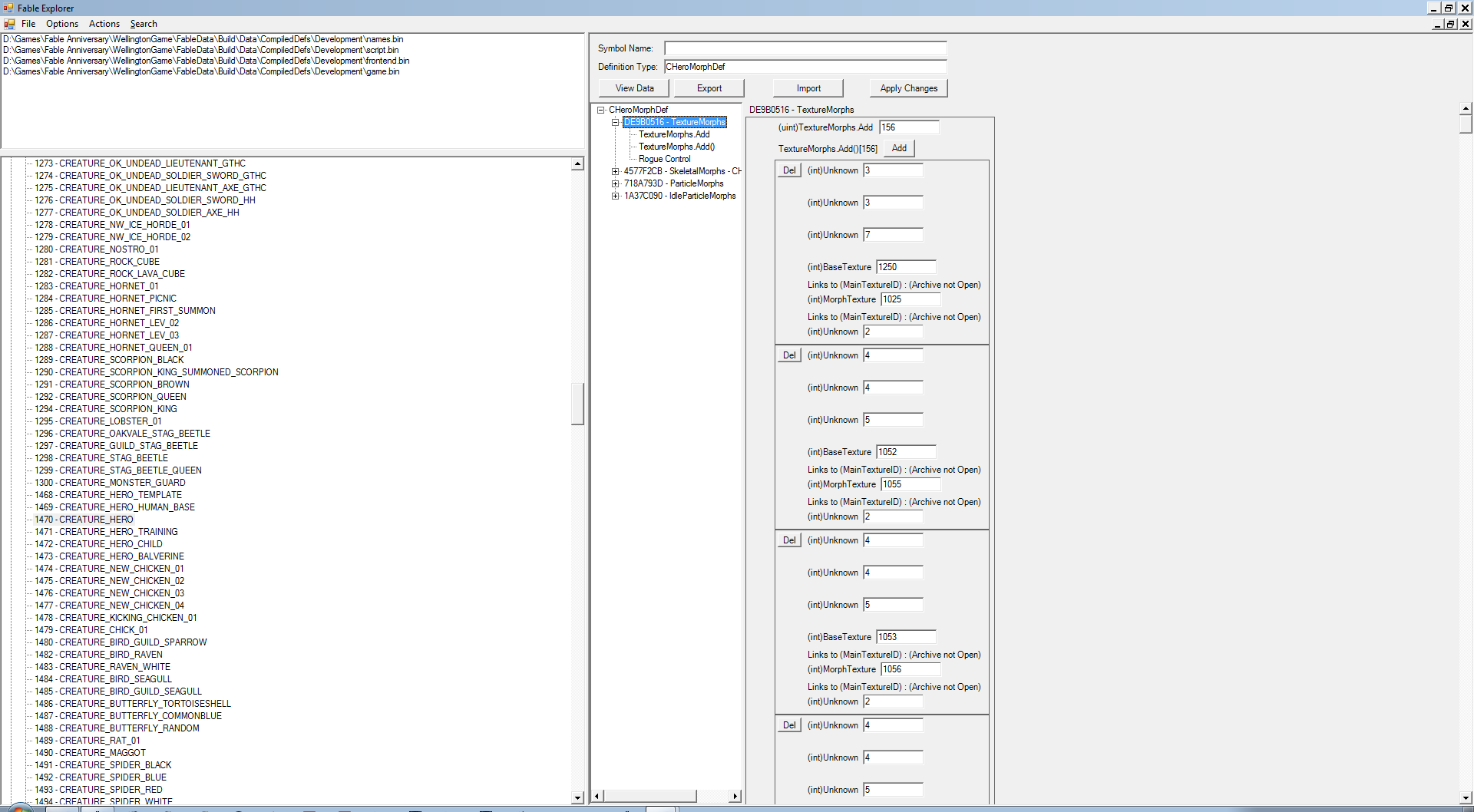The image size is (1474, 812).
Task: Open the Actions menu
Action: (104, 24)
